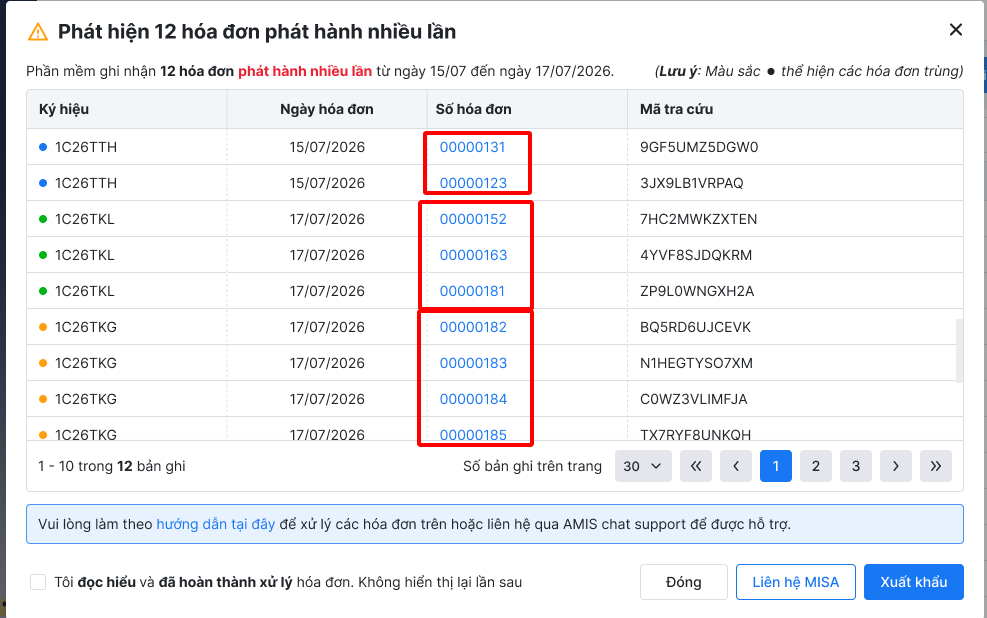Click the Xuất khẩu button
987x618 pixels.
(x=913, y=582)
